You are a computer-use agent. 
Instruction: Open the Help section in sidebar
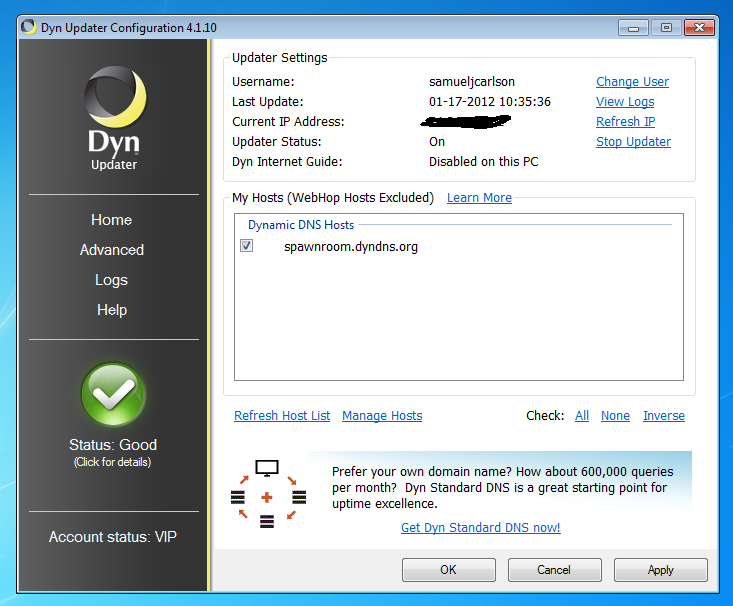click(x=112, y=310)
